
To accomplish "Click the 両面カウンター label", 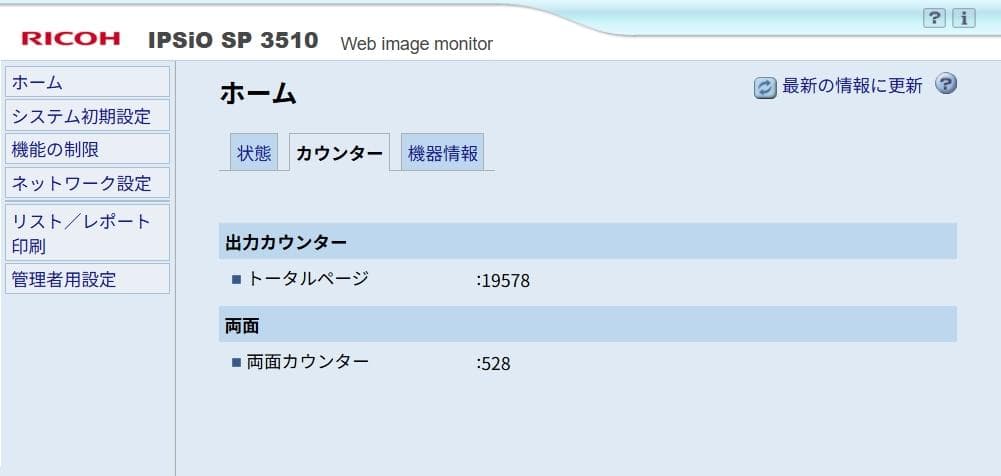I will point(308,362).
